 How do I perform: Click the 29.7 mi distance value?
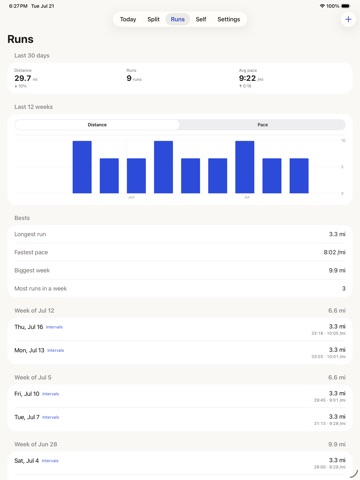(26, 78)
